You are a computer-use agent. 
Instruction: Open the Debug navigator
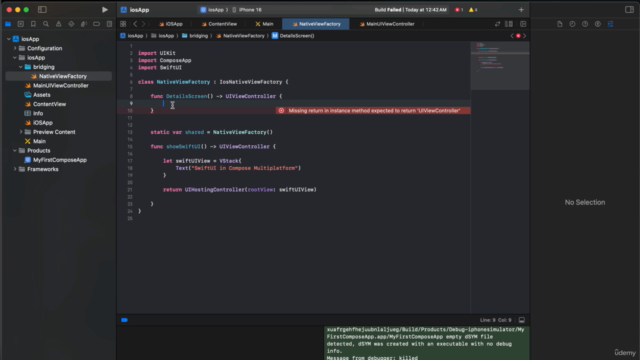[84, 24]
